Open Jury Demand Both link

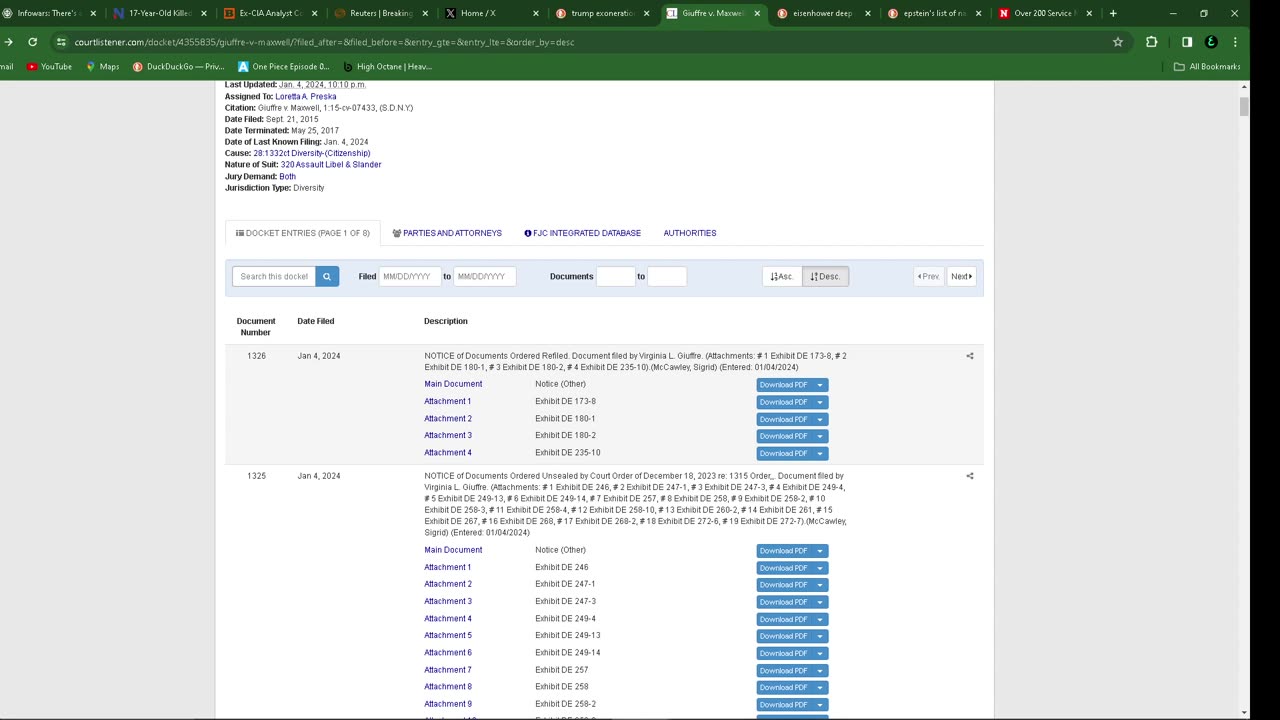point(288,176)
